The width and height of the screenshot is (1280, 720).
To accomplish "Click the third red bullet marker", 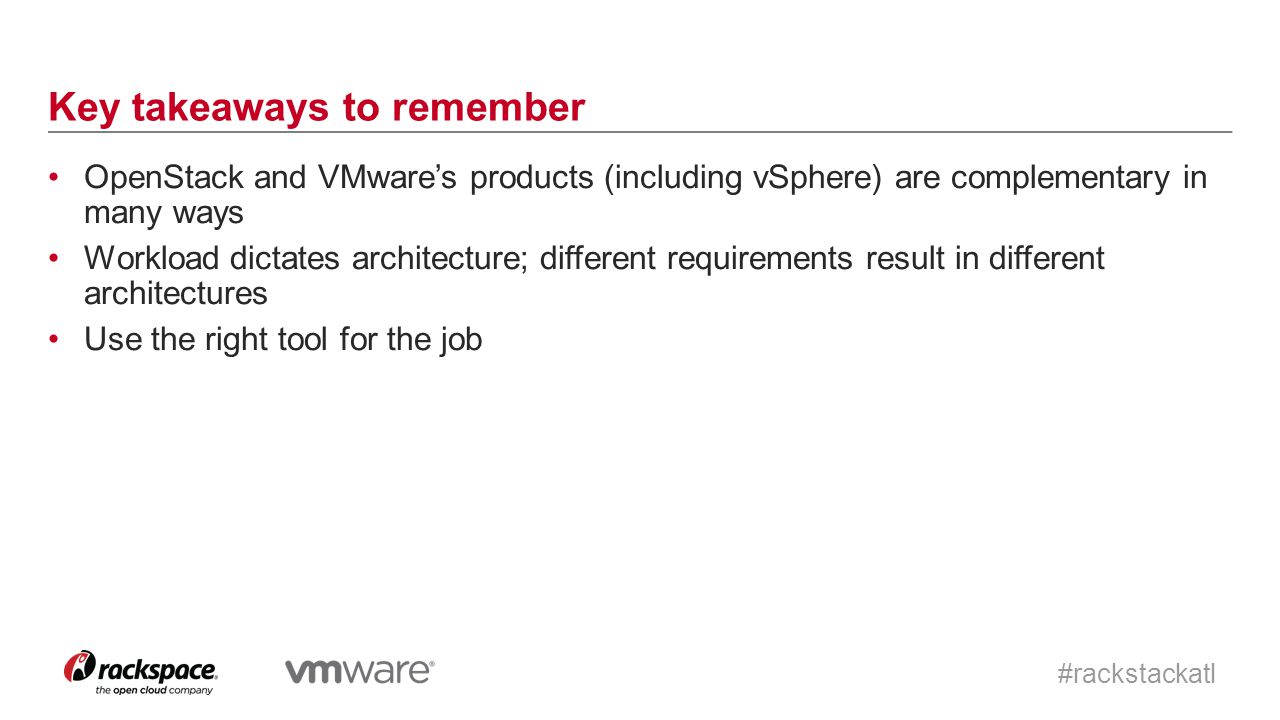I will coord(54,340).
